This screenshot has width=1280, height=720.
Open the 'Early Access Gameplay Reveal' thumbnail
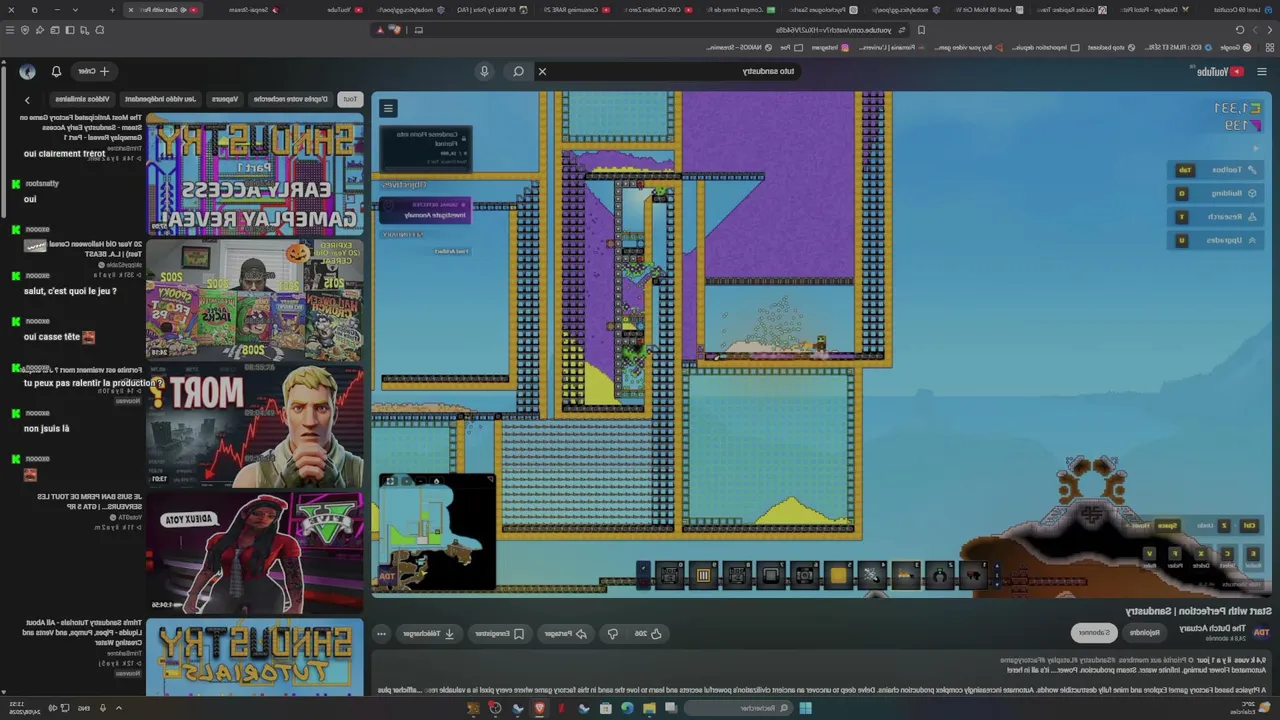pos(255,174)
